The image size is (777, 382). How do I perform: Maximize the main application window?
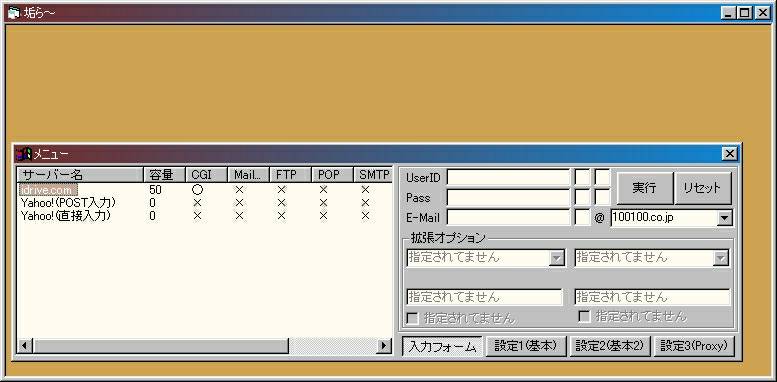(744, 13)
